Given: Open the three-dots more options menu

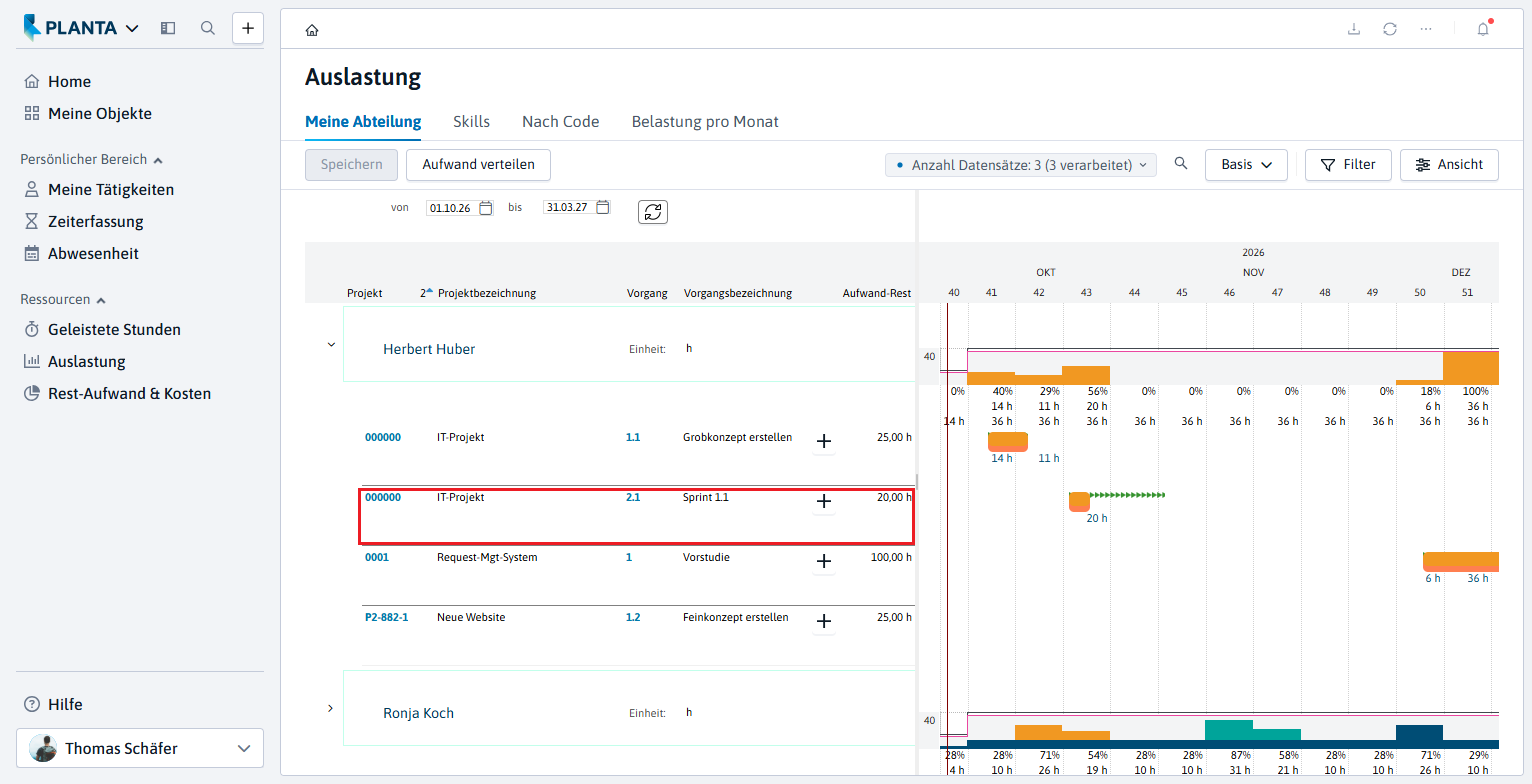Looking at the screenshot, I should [x=1426, y=29].
